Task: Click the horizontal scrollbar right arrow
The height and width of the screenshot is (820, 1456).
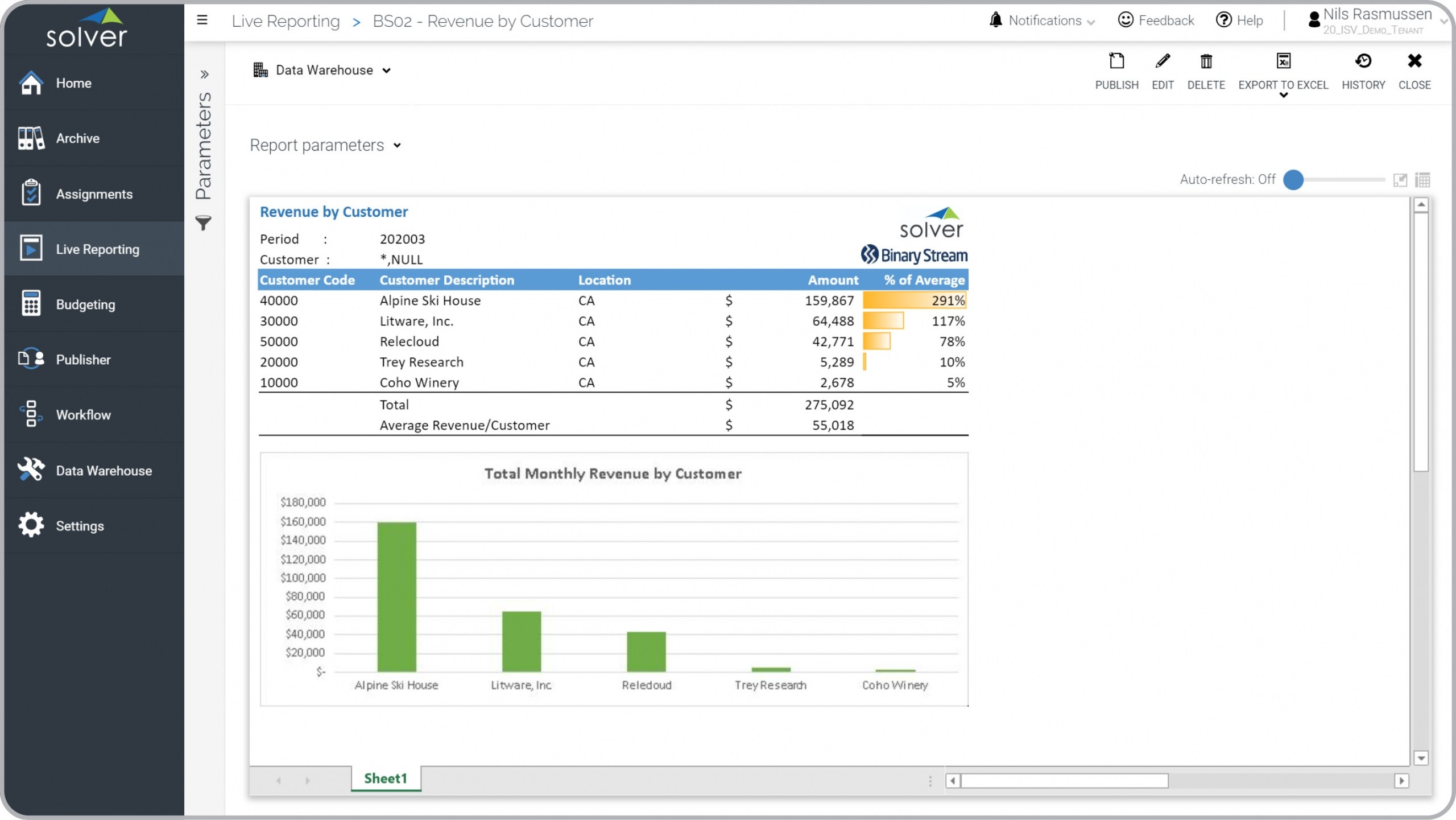Action: [x=1401, y=781]
